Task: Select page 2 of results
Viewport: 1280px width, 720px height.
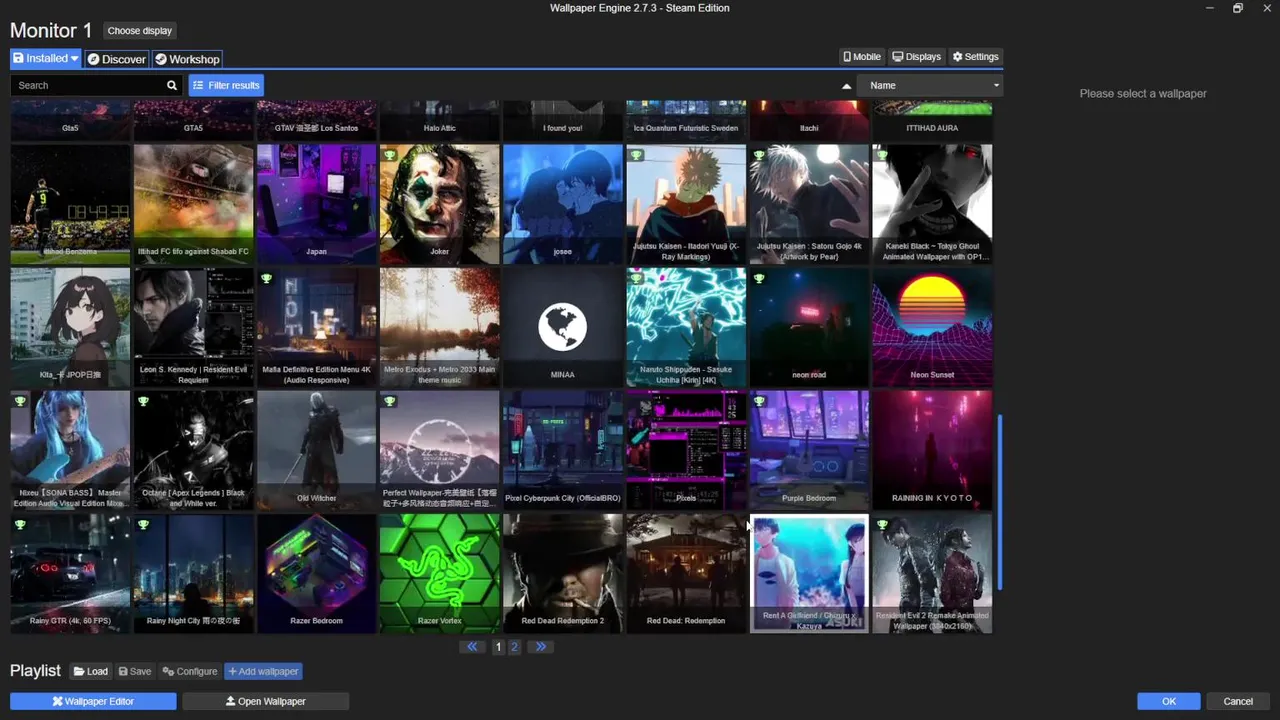Action: point(515,647)
